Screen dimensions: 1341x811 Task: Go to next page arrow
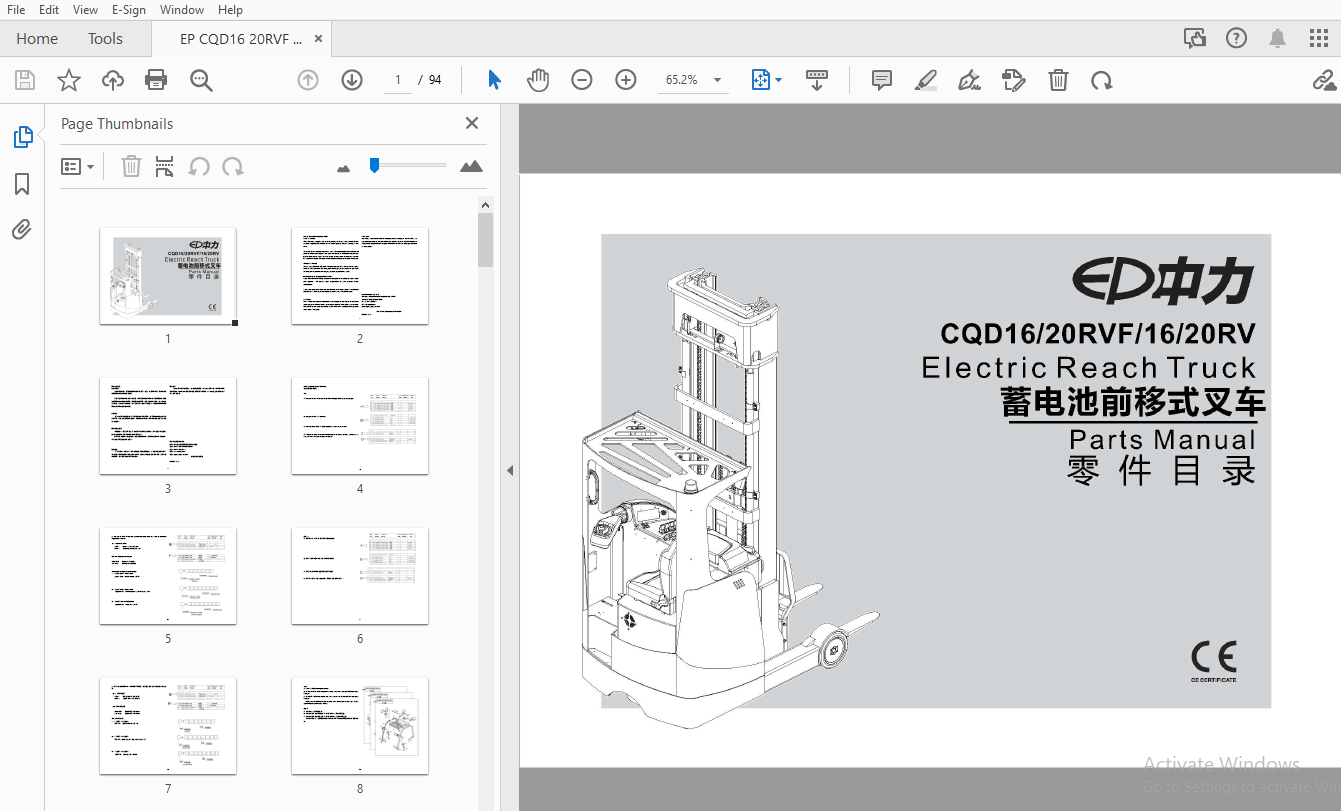point(352,80)
